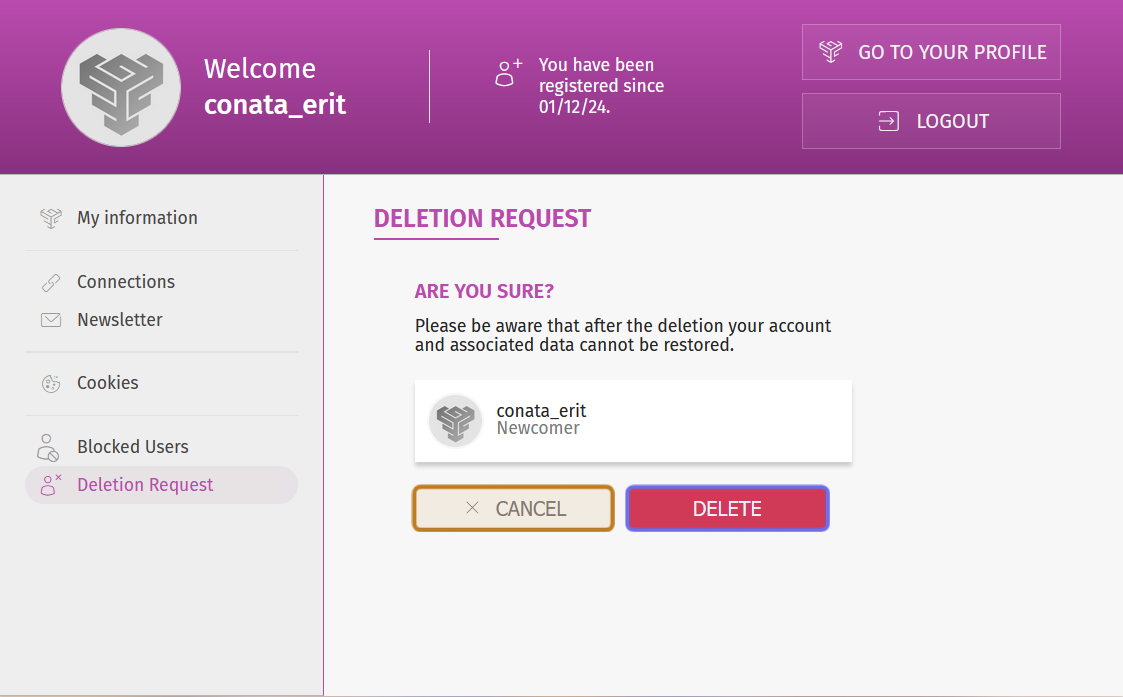Click the logout arrow icon
This screenshot has height=697, width=1123.
[888, 121]
